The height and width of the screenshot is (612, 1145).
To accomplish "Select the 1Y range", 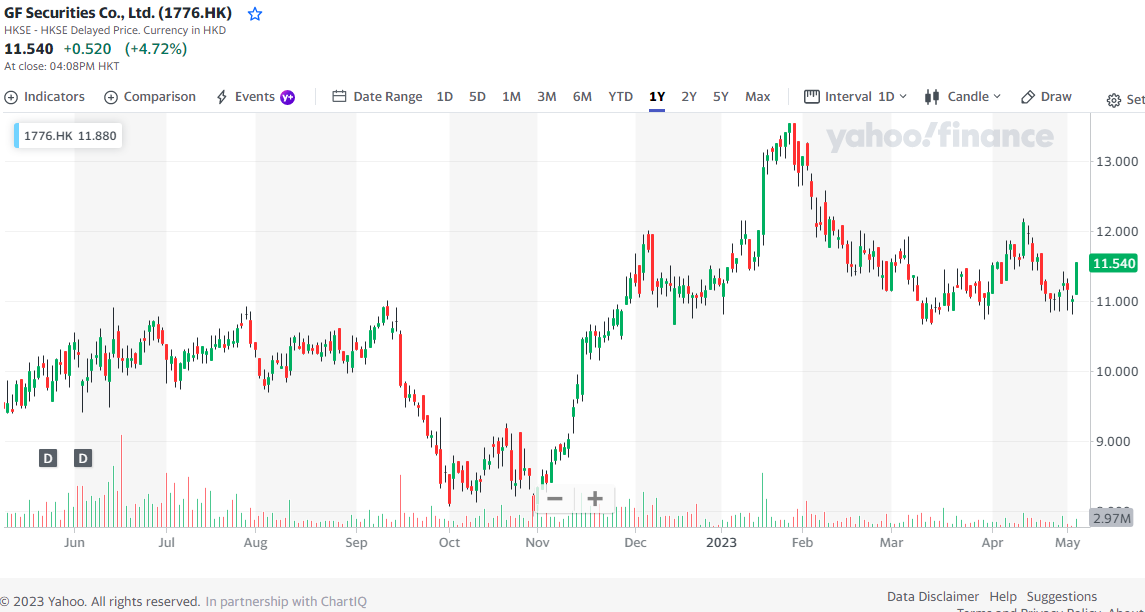I will pyautogui.click(x=657, y=96).
